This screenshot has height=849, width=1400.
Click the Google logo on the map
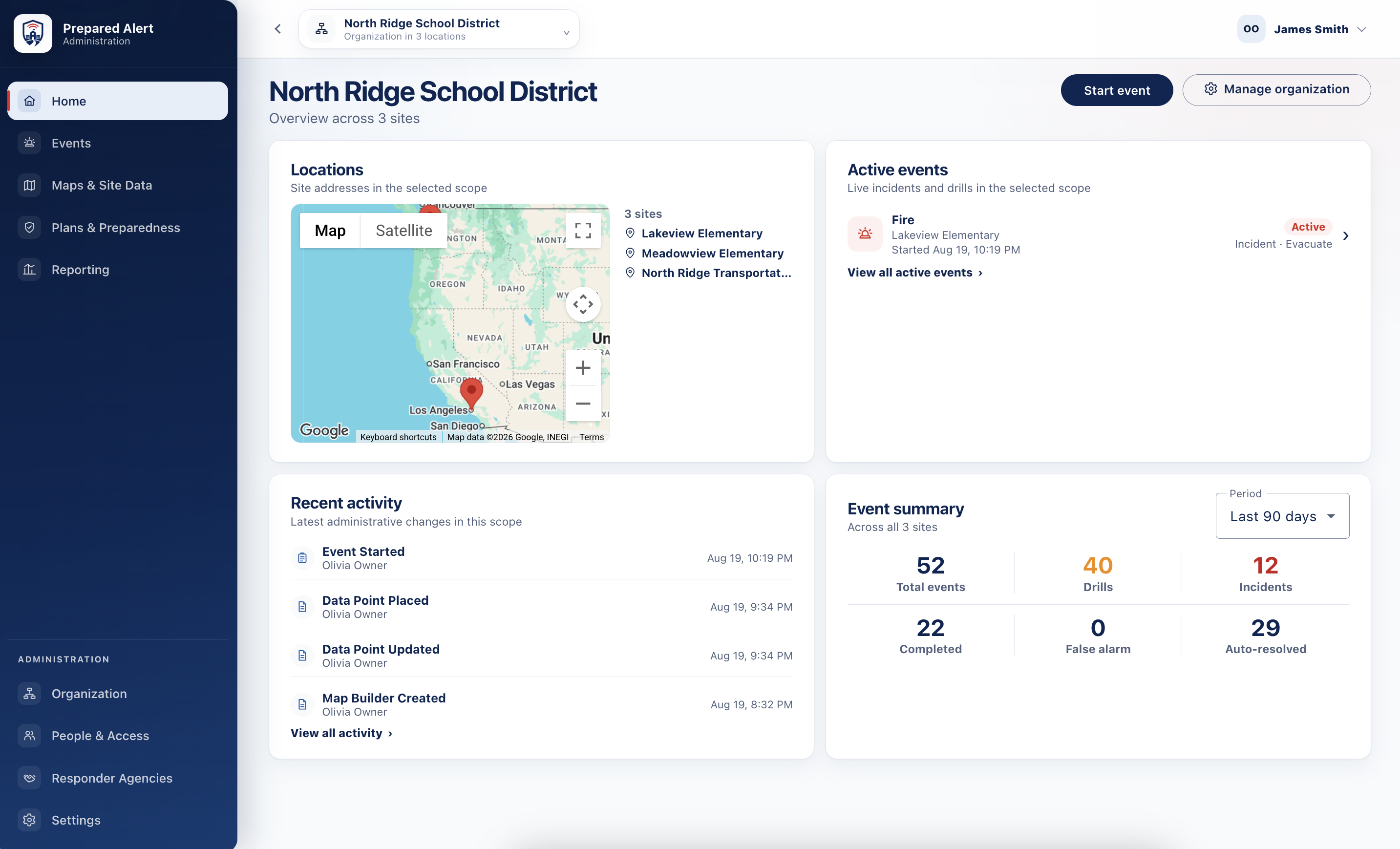pos(324,430)
